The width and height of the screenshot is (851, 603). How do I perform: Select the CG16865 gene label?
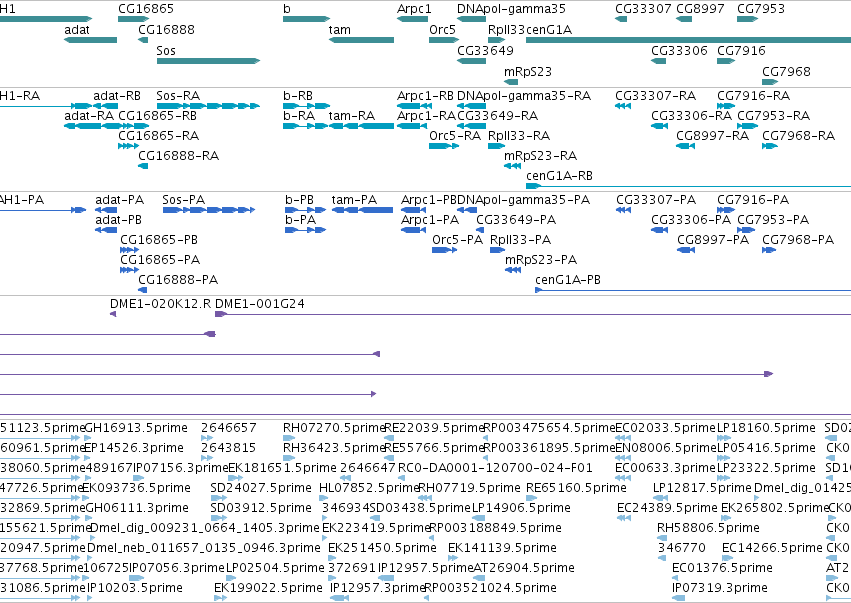pyautogui.click(x=146, y=9)
